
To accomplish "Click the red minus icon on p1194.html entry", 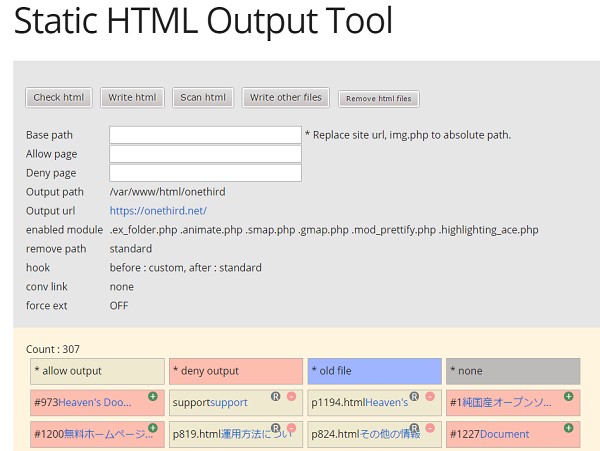I will click(x=429, y=396).
